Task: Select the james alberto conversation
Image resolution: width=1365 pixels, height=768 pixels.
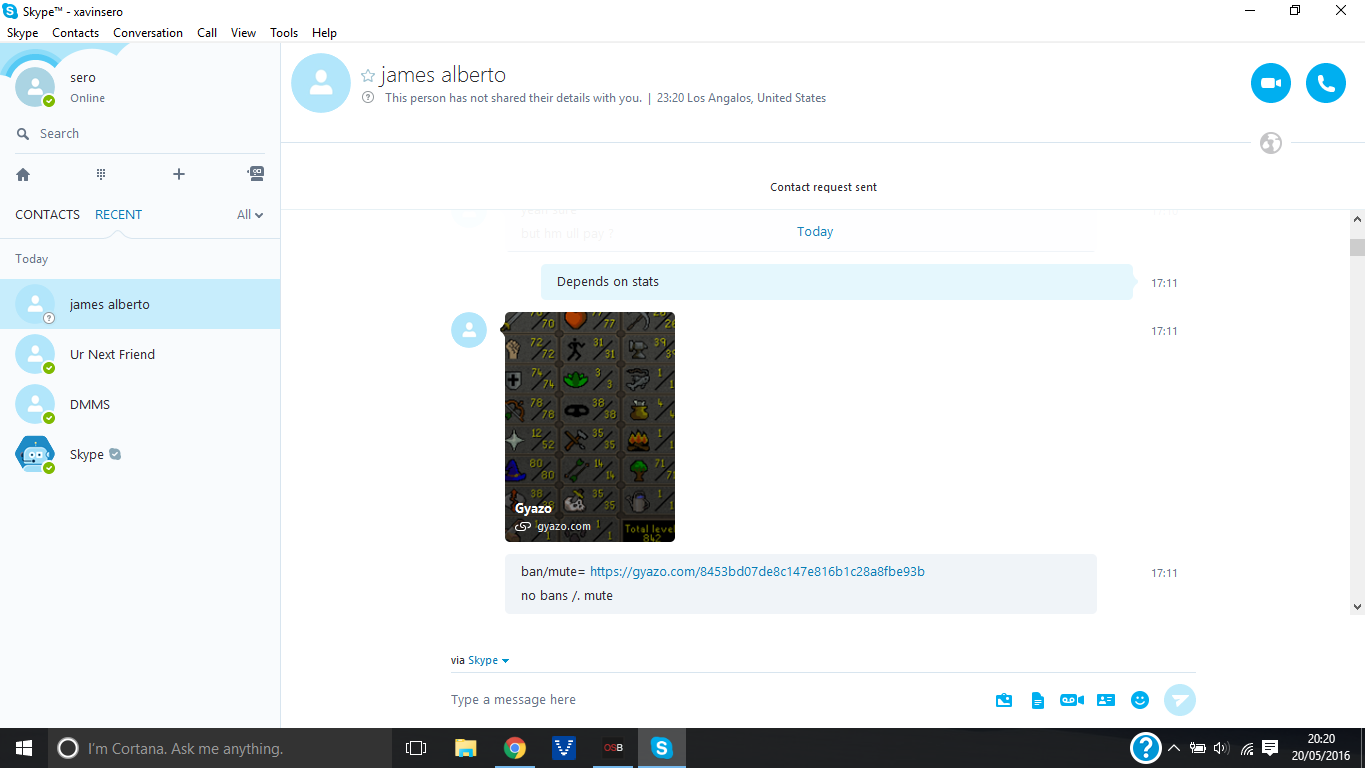Action: (x=140, y=304)
